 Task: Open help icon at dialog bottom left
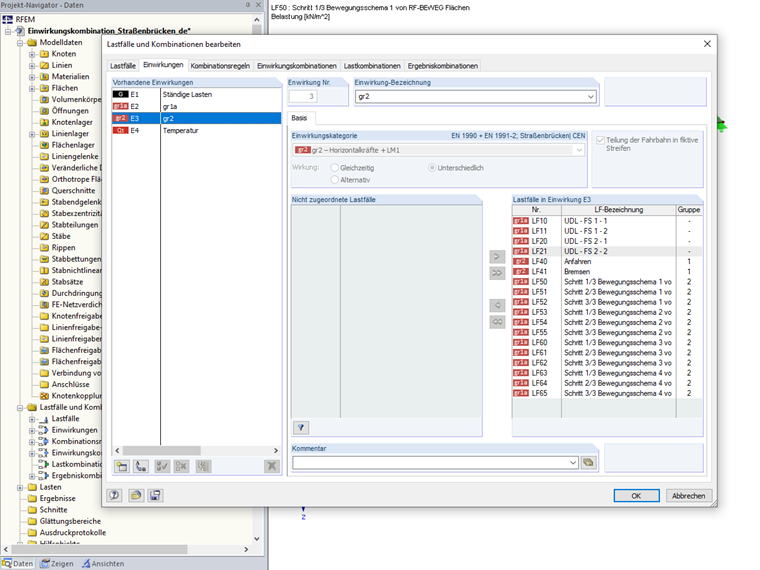tap(114, 495)
